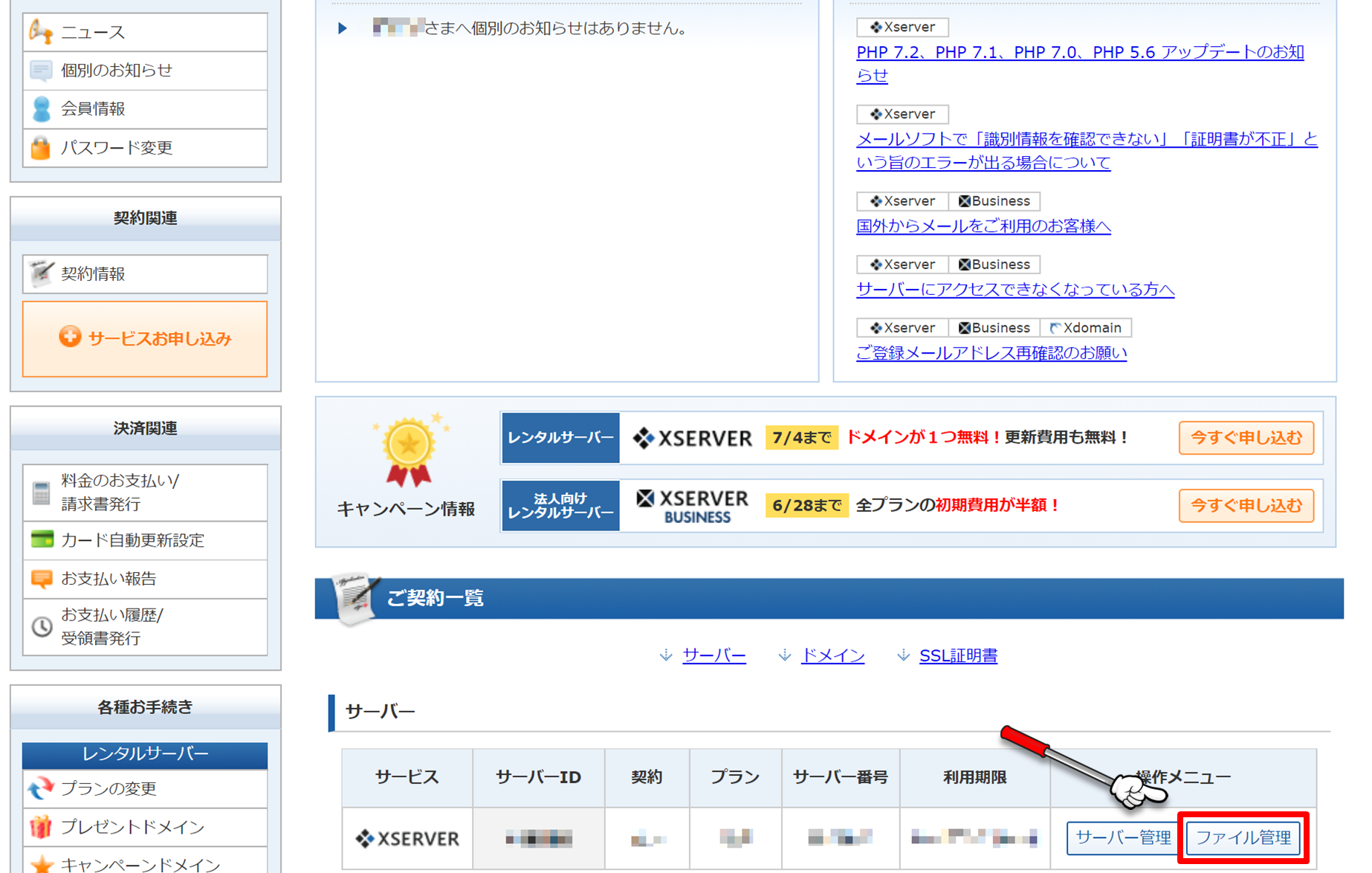Click the サーバーID column header

(x=538, y=777)
